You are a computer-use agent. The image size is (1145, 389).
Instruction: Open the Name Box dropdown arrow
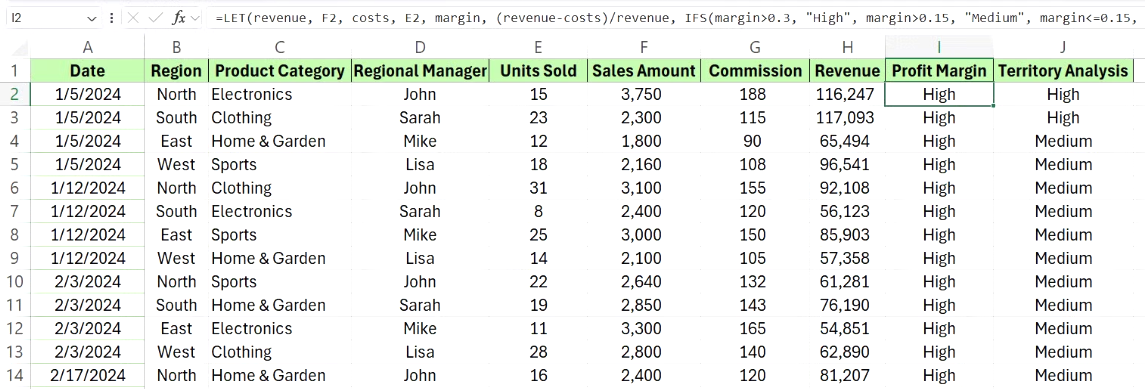coord(91,18)
